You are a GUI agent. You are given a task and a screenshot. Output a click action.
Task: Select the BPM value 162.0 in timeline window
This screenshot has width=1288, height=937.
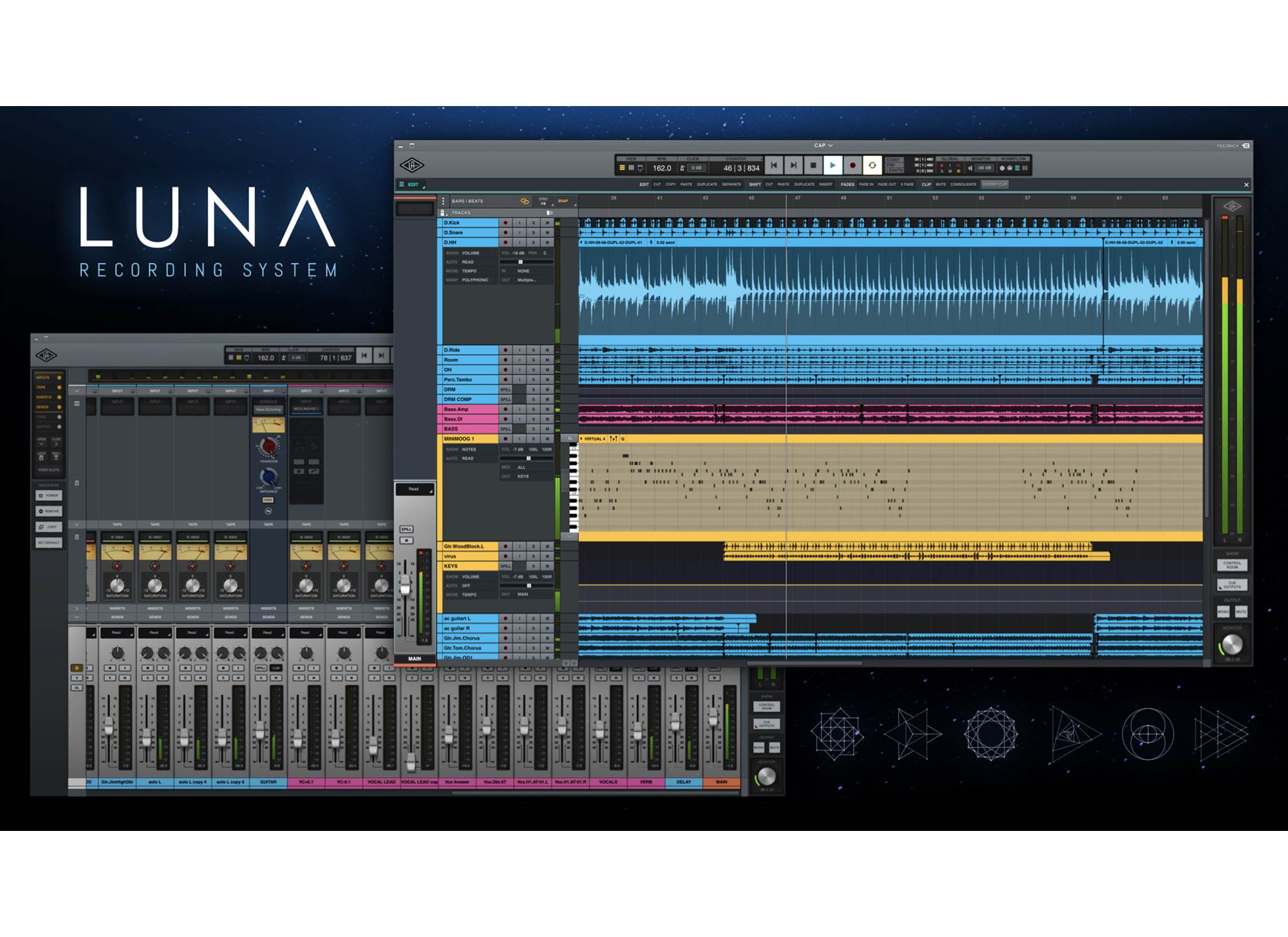[662, 168]
